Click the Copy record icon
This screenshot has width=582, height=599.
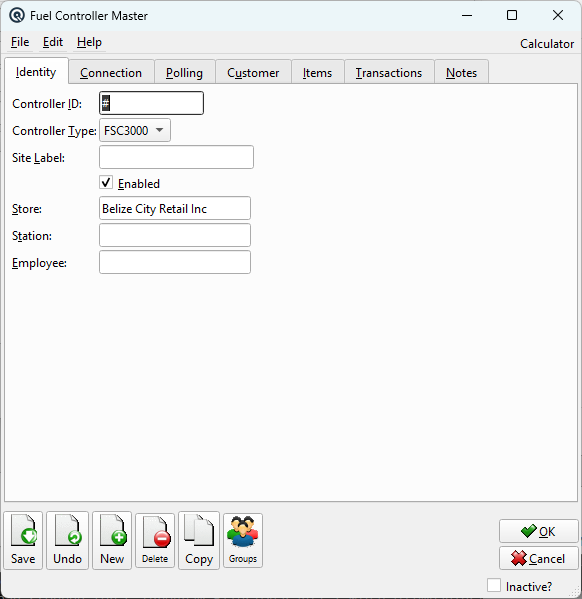[x=199, y=540]
